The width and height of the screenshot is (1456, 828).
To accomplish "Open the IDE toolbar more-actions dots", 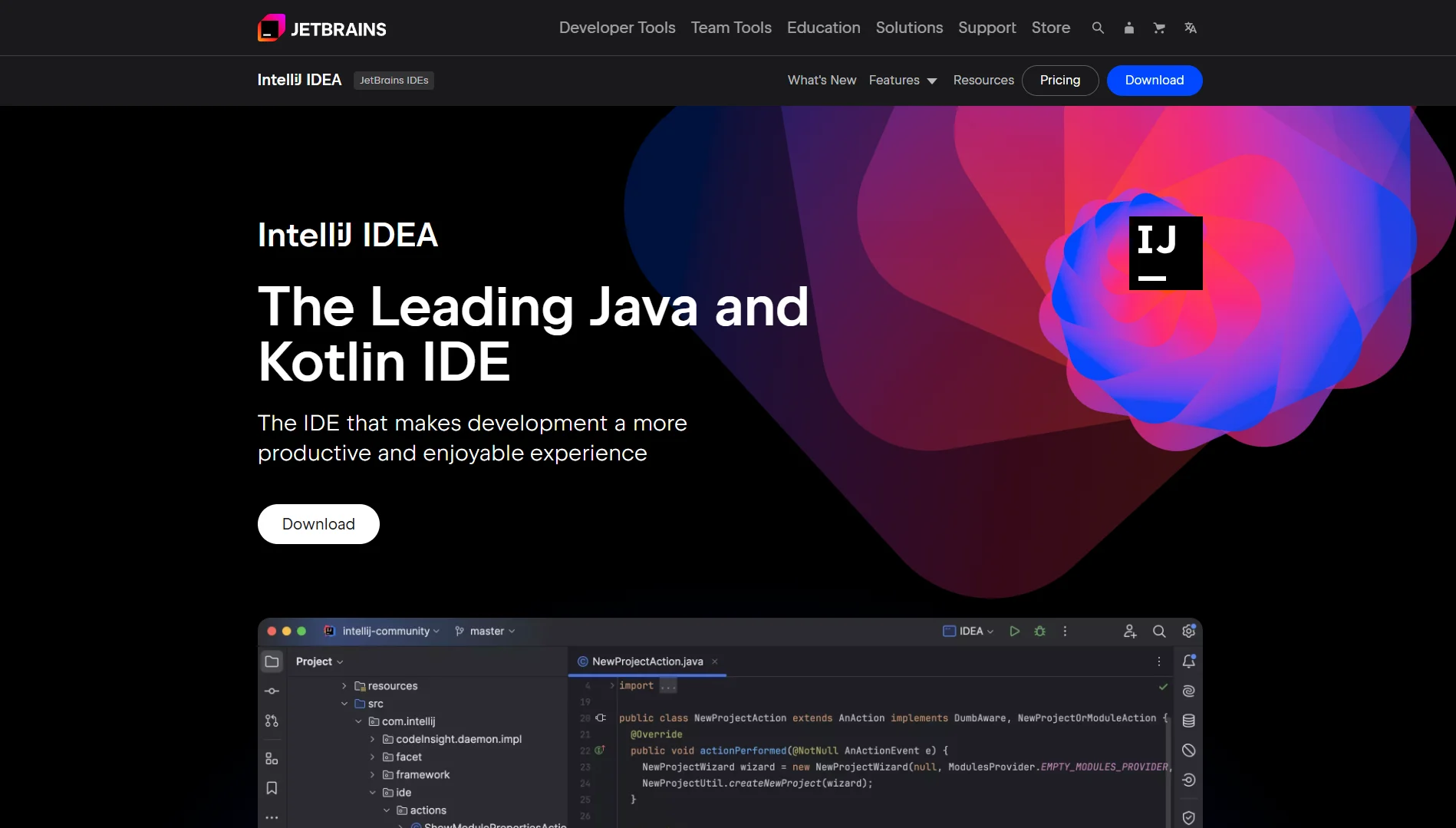I will click(1065, 631).
